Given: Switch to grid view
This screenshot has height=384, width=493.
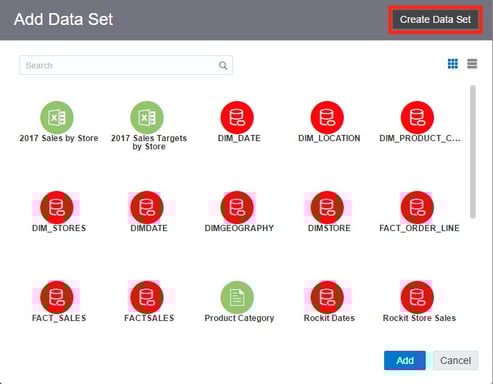Looking at the screenshot, I should coord(453,63).
